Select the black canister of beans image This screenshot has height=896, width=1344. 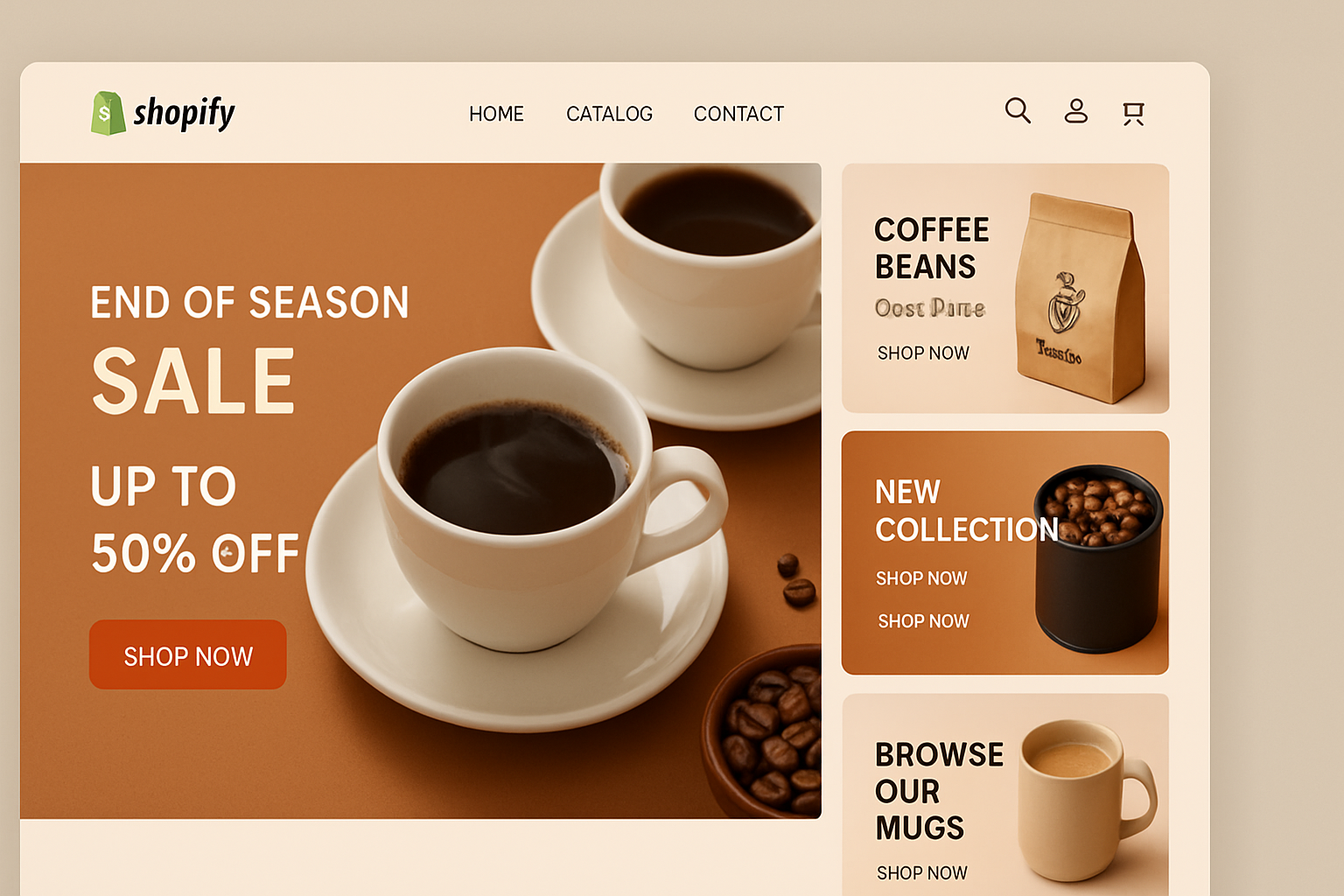[x=1099, y=558]
